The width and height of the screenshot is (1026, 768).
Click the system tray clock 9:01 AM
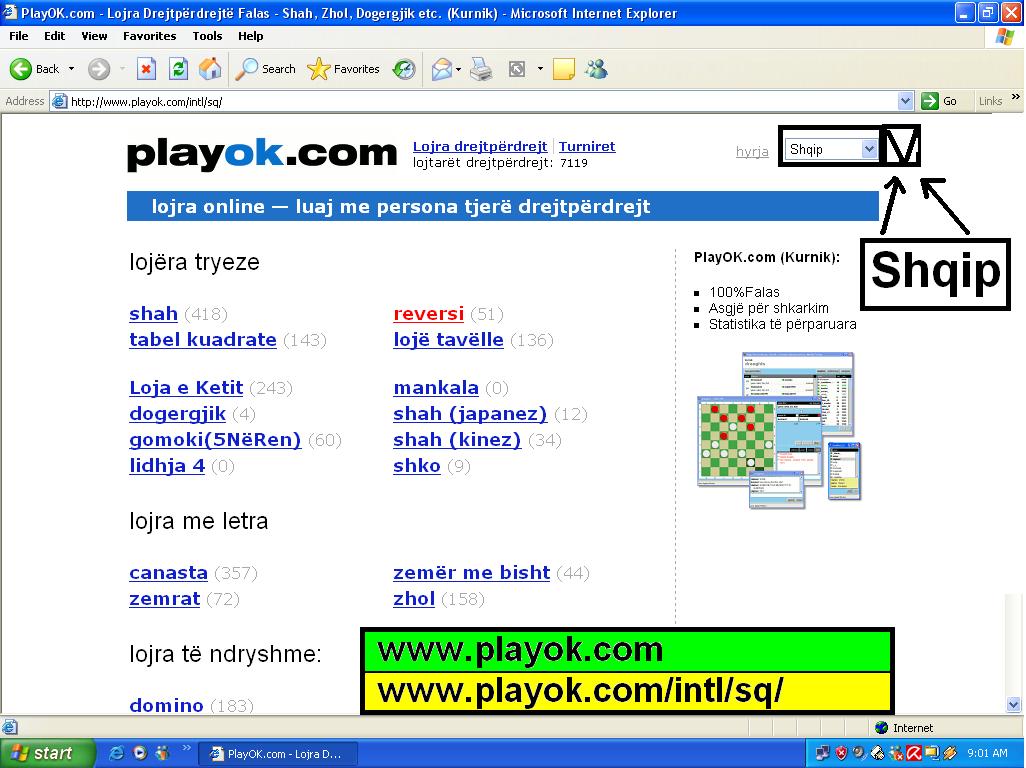987,754
